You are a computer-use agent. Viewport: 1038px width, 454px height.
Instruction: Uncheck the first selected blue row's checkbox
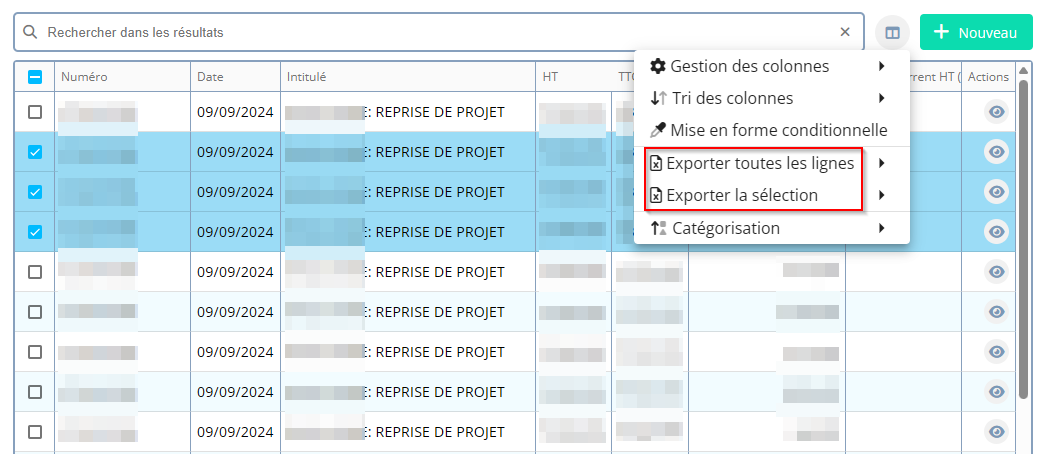[35, 152]
